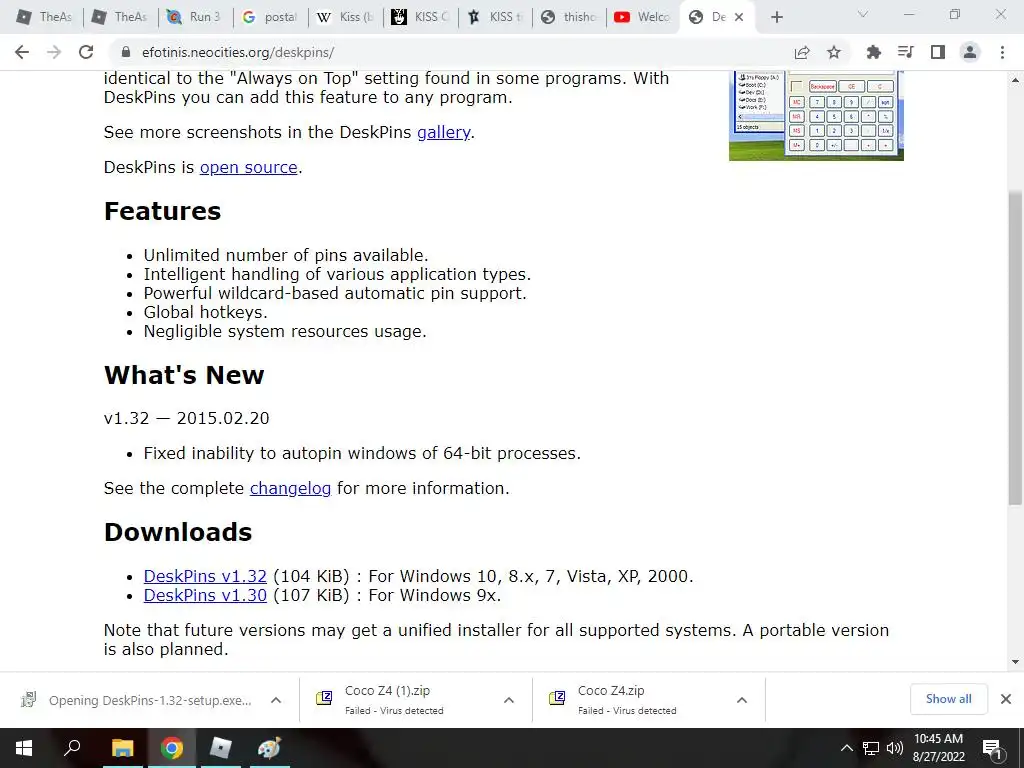Switch to the first TheAs Roblox tab

44,17
